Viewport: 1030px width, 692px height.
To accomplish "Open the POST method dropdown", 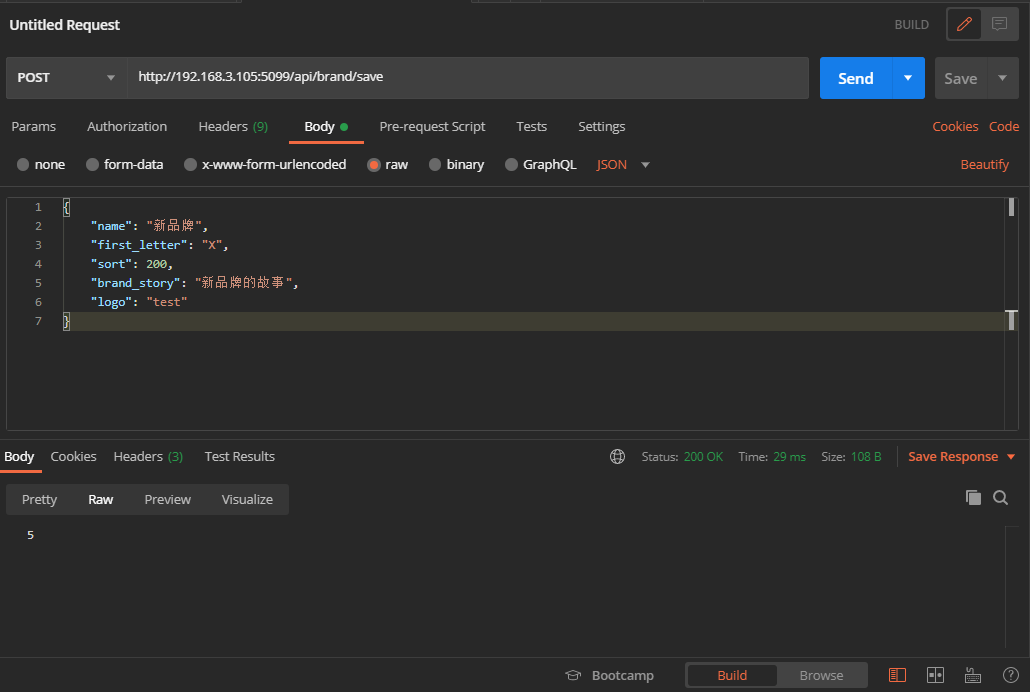I will click(x=66, y=78).
